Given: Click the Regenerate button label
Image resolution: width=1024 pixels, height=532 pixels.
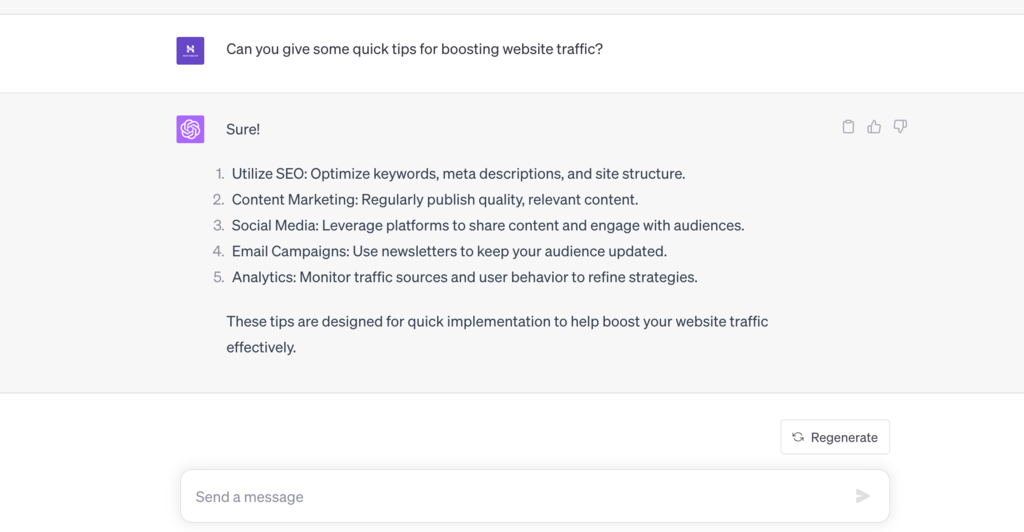Looking at the screenshot, I should coord(844,437).
